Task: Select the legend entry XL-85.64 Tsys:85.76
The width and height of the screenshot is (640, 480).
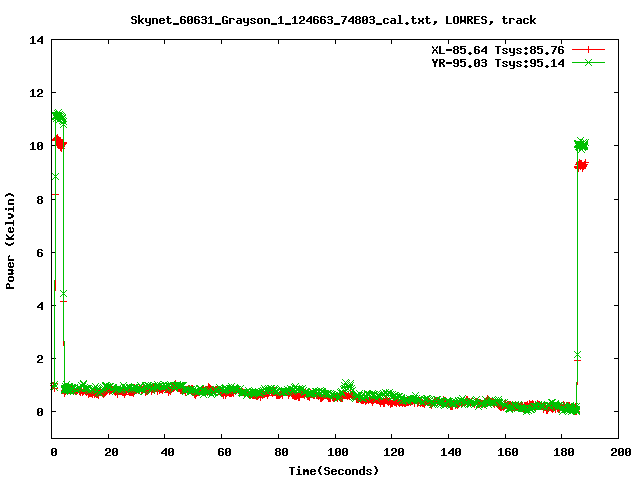Action: (x=498, y=50)
